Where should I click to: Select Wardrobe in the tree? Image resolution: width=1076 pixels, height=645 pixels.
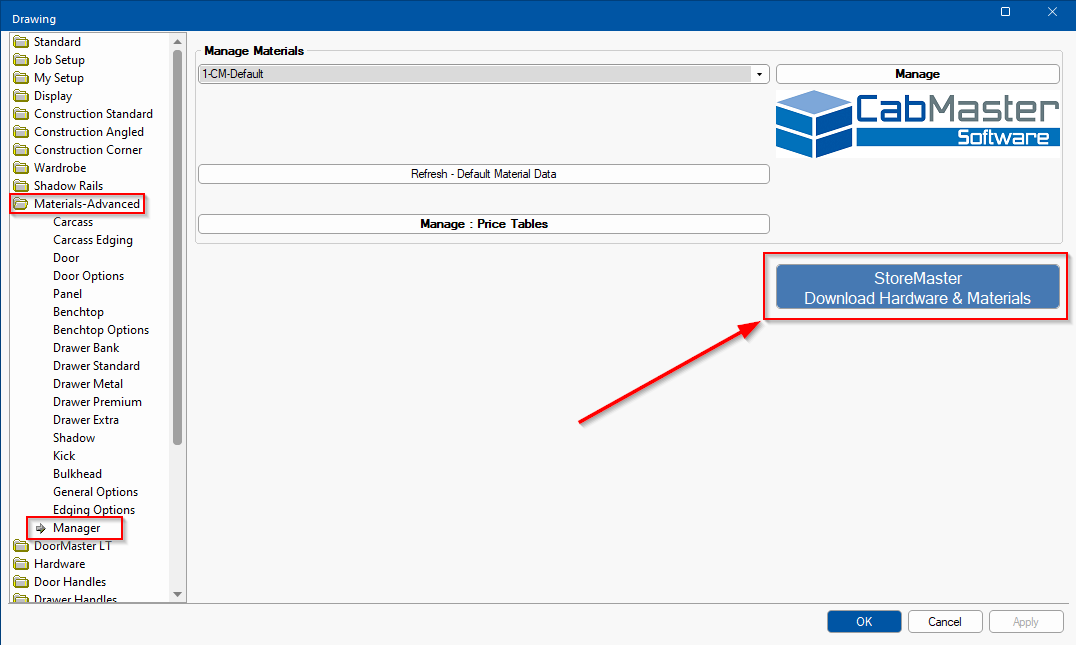[60, 167]
